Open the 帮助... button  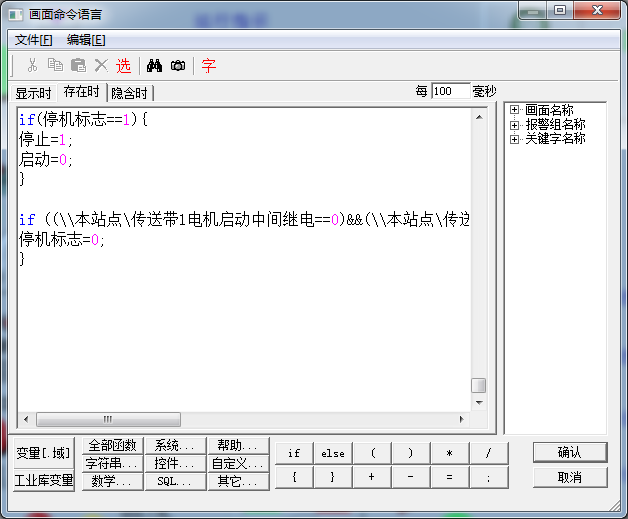tap(238, 445)
